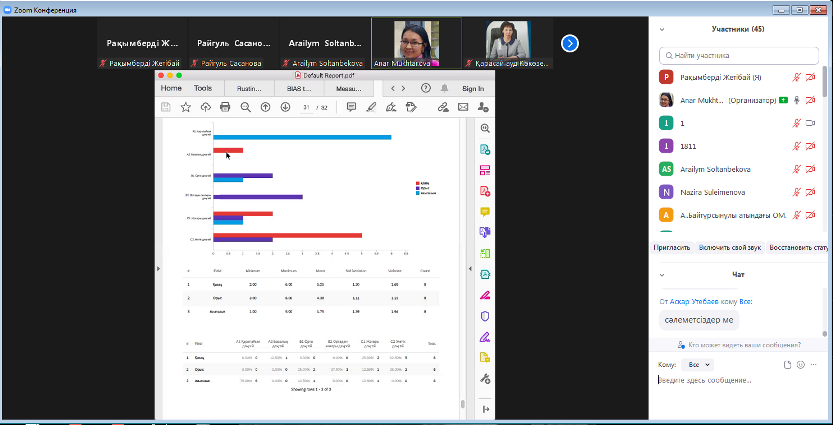Click the notifications bell icon
The width and height of the screenshot is (833, 425).
(442, 88)
